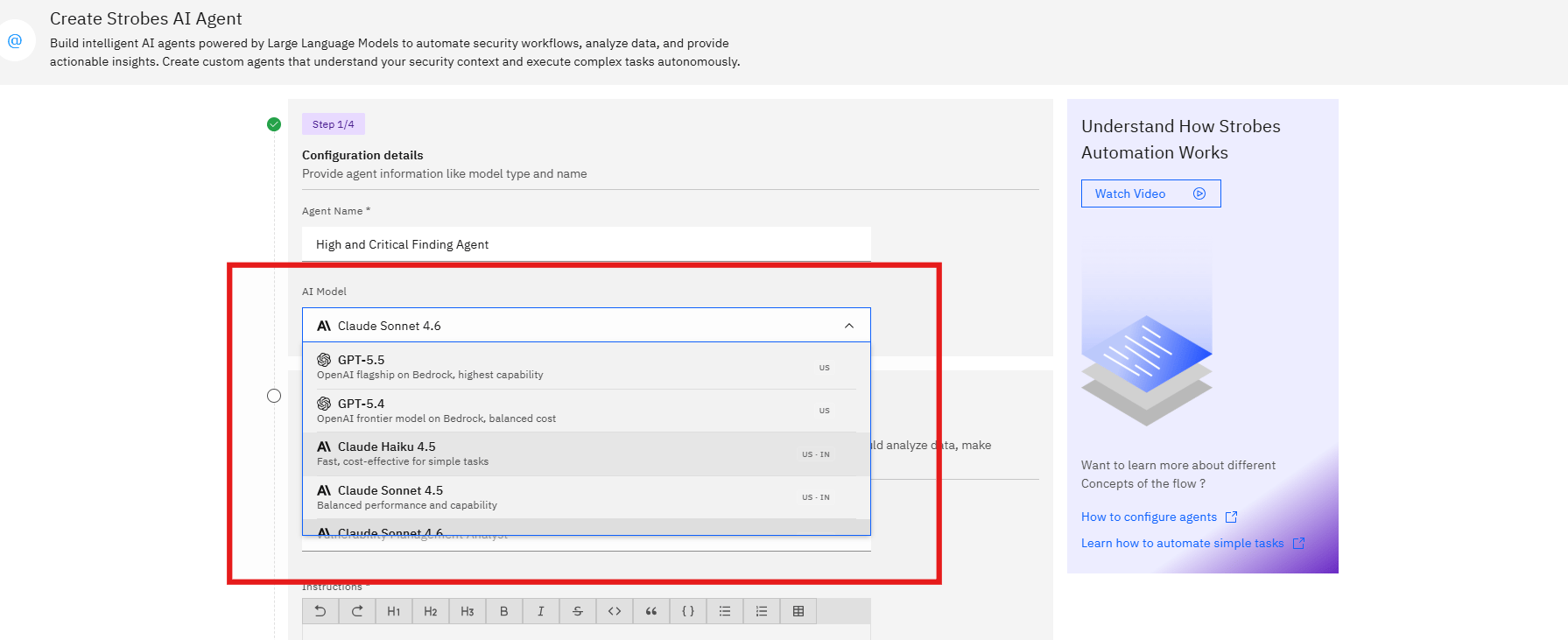Viewport: 1568px width, 640px height.
Task: Click the Create Strobes AI Agent title
Action: click(x=146, y=18)
